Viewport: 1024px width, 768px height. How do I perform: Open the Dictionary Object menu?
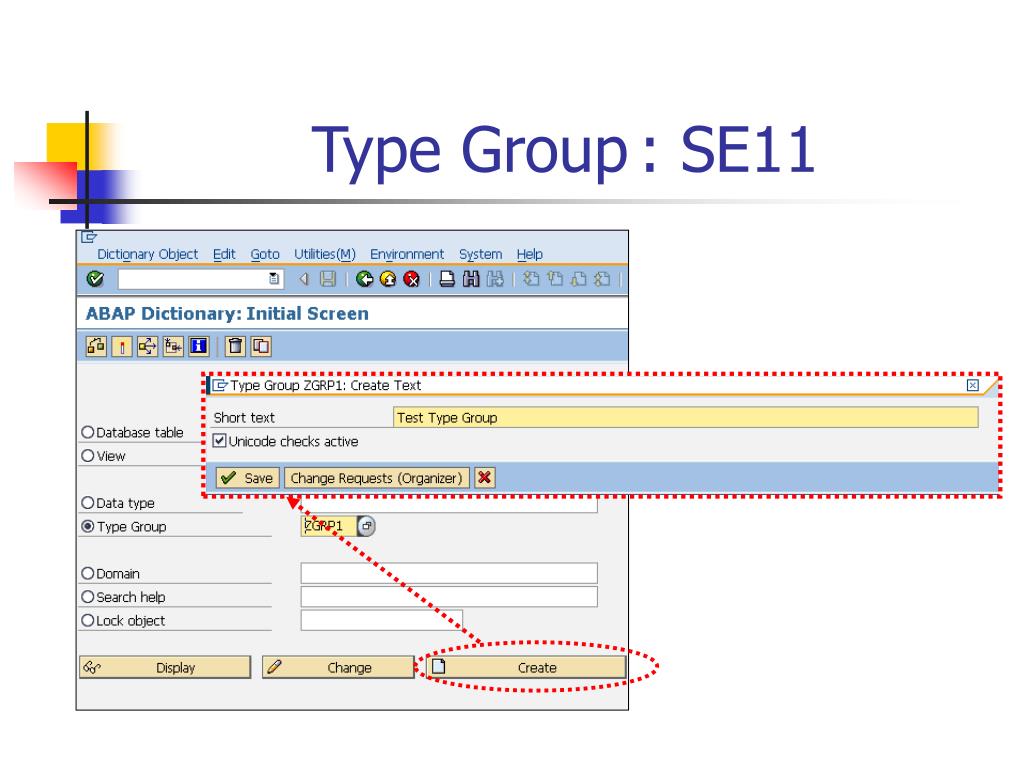147,254
